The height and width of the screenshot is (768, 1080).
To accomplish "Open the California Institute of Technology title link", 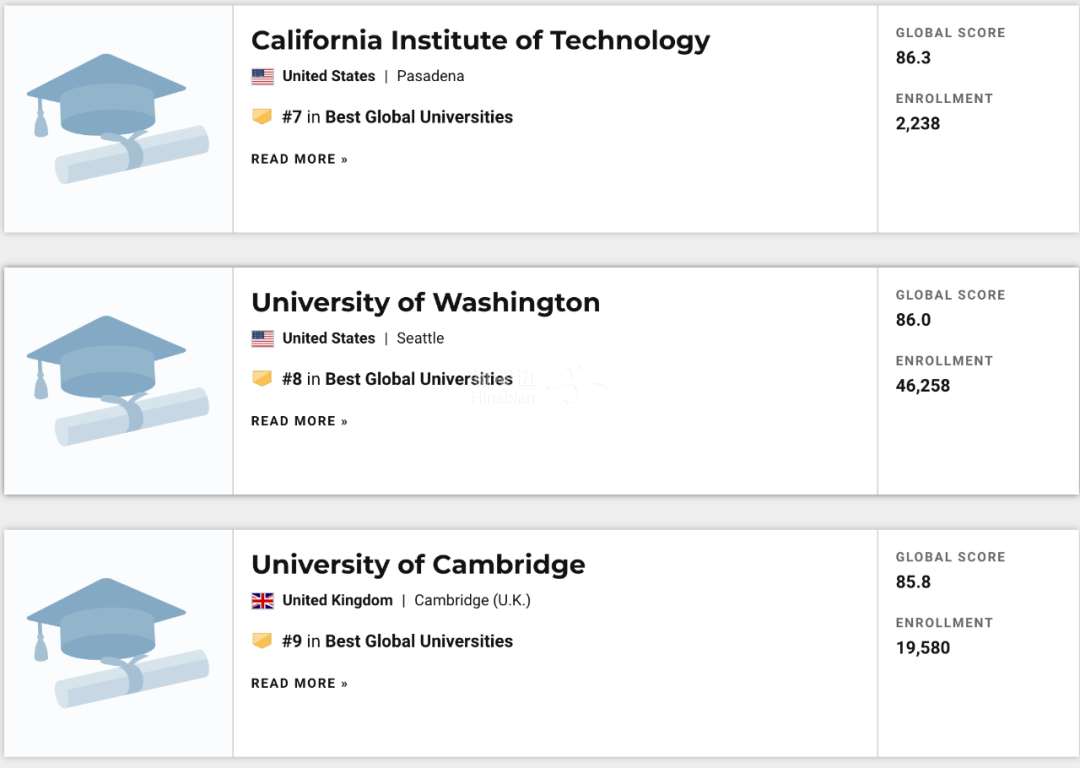I will (480, 41).
